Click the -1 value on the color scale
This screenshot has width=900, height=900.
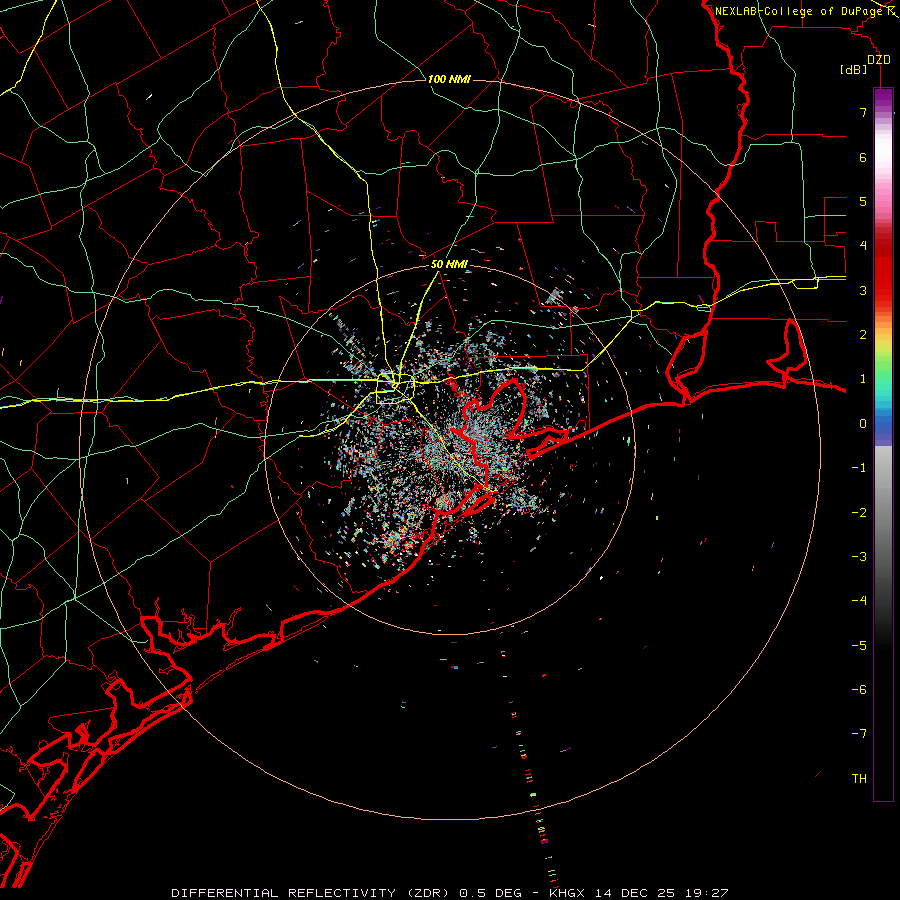pos(859,468)
